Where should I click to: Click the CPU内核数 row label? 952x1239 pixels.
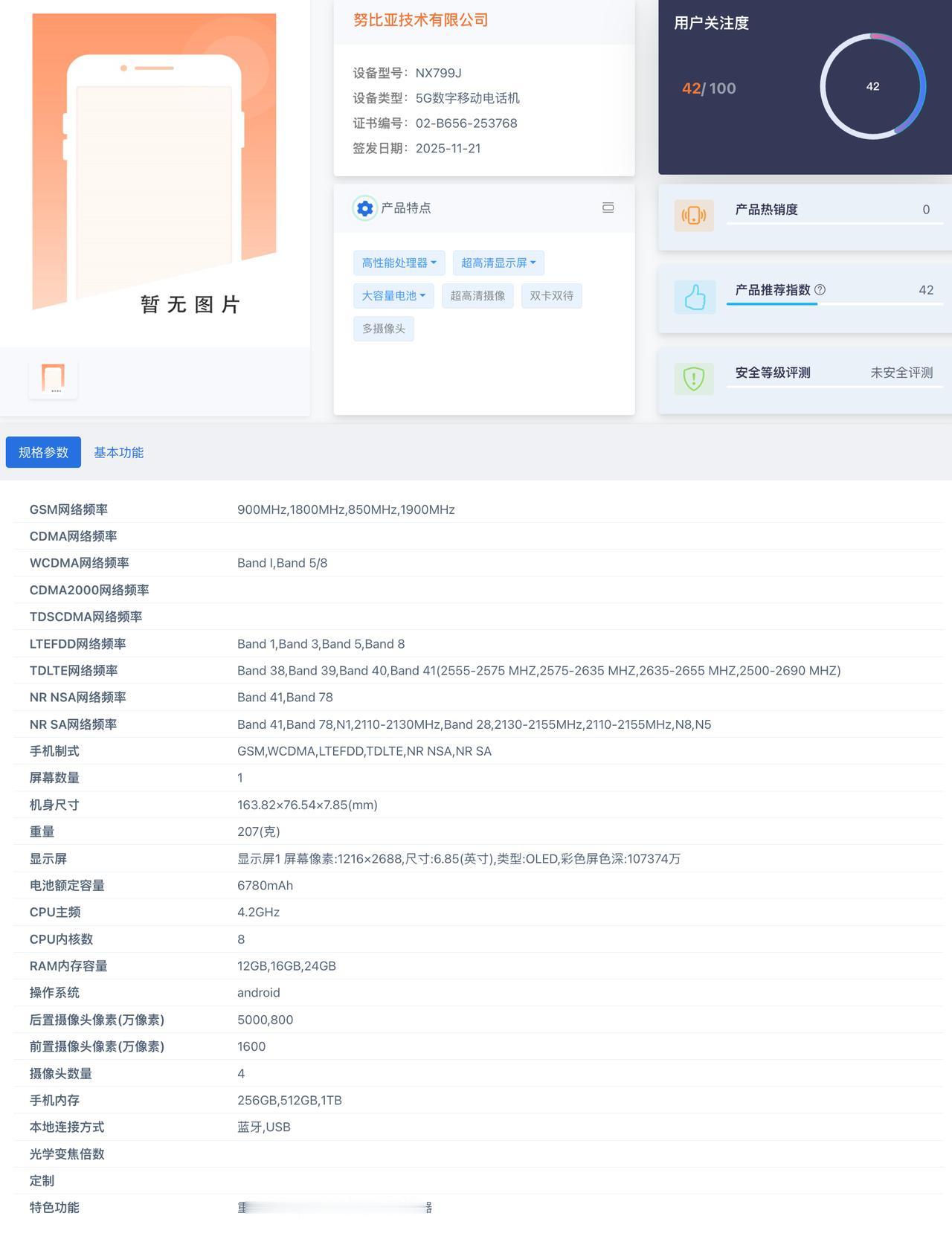click(61, 939)
